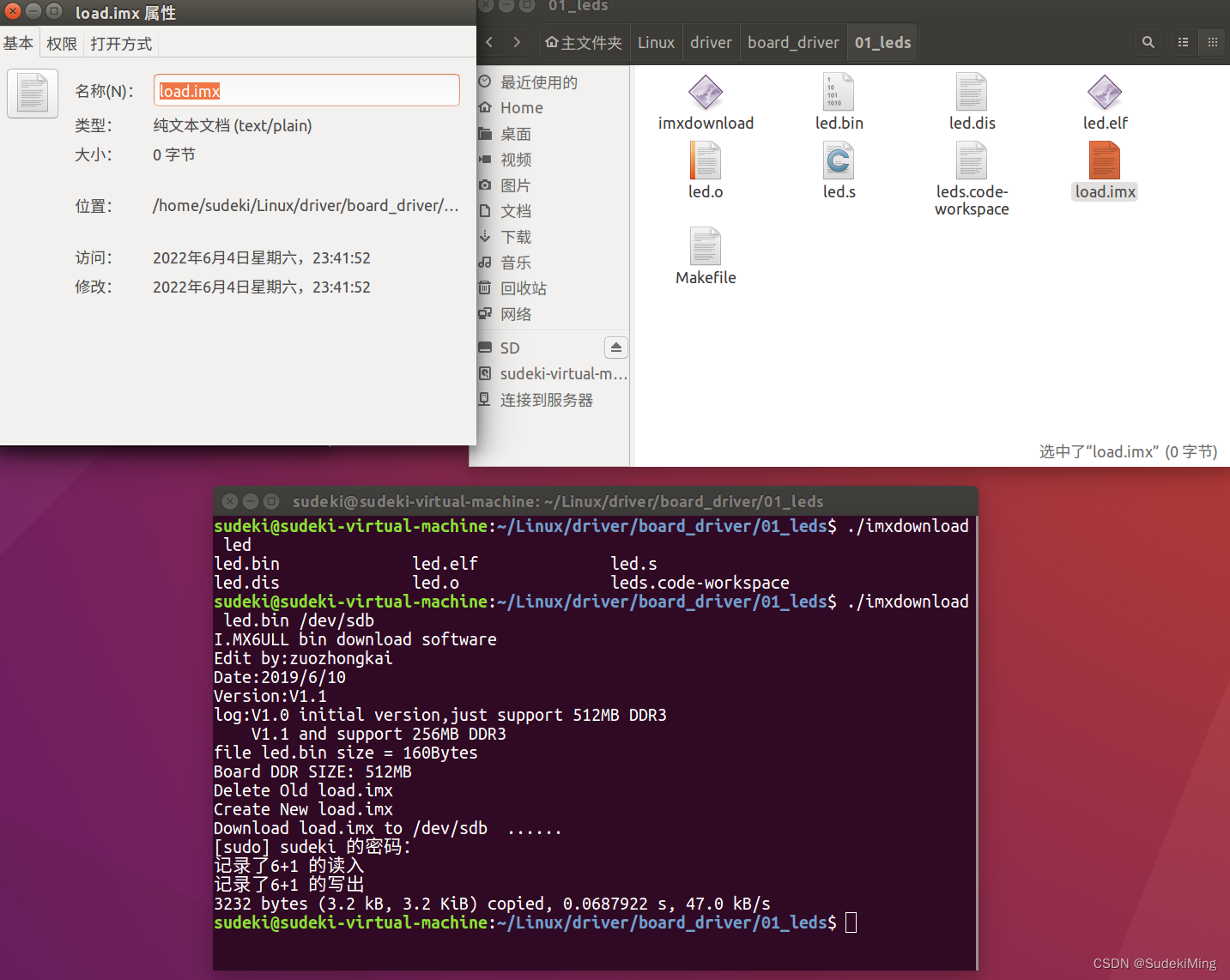Click the 选中了 load.imx status text
Viewport: 1230px width, 980px height.
pos(1128,451)
